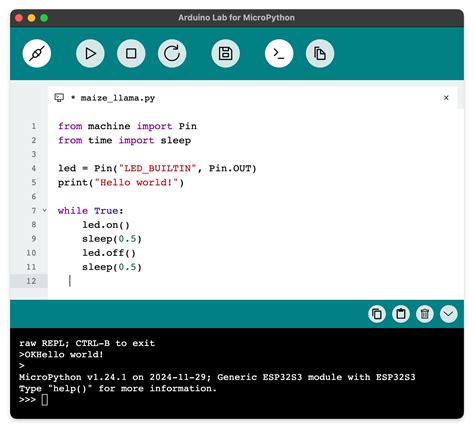The image size is (474, 428).
Task: Click the Connect/Disconnect board icon
Action: pyautogui.click(x=37, y=53)
